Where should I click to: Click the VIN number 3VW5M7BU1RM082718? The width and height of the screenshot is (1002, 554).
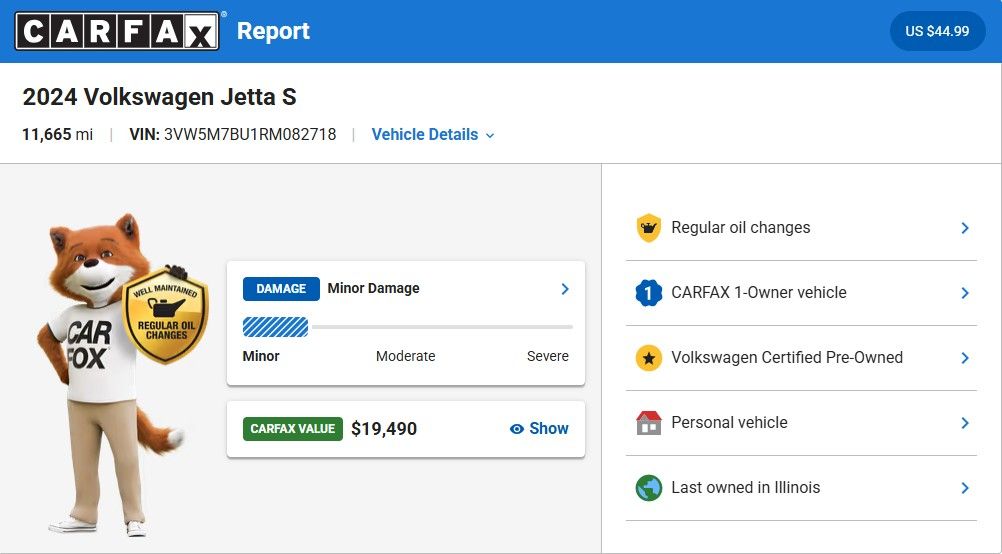click(250, 135)
